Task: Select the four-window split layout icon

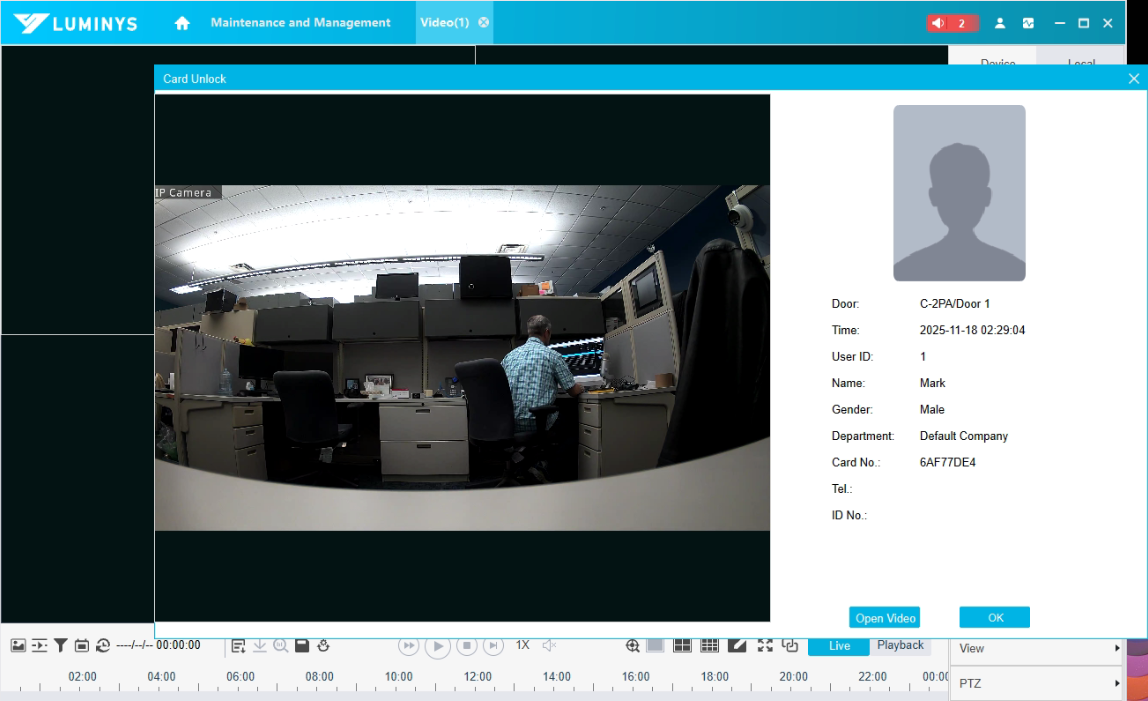Action: (x=682, y=646)
